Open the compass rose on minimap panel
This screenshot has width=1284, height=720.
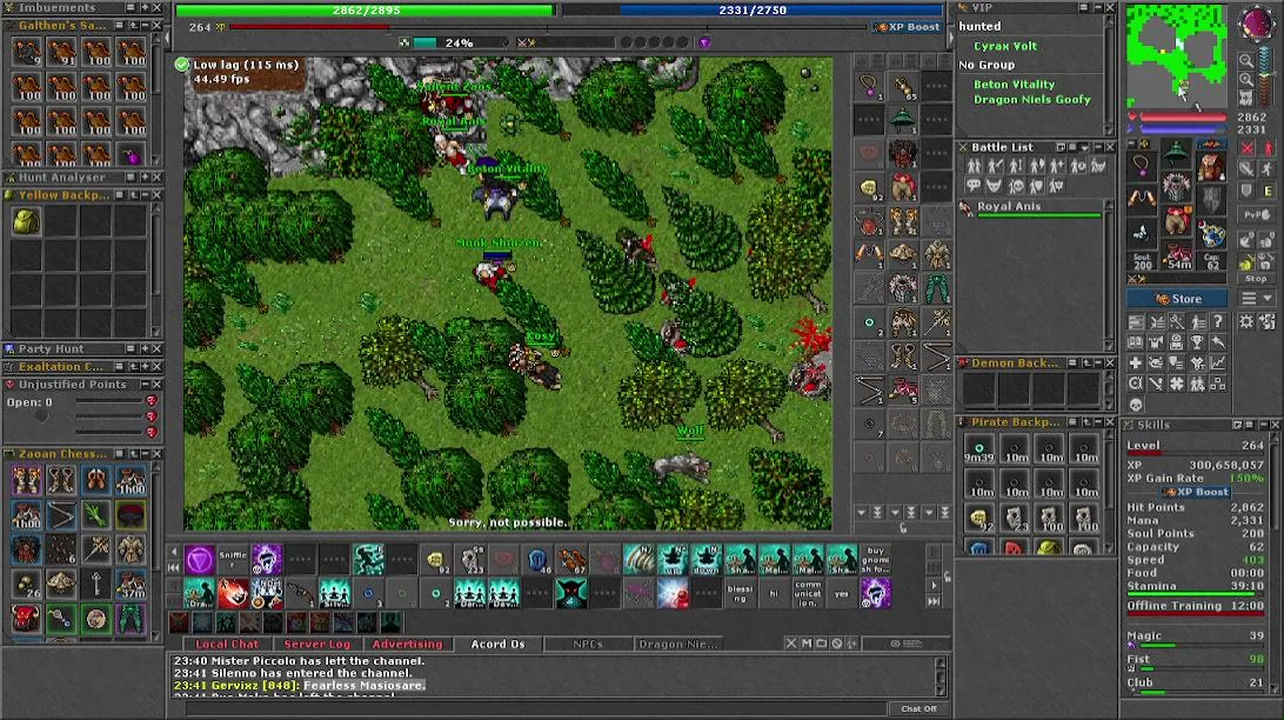[1258, 24]
